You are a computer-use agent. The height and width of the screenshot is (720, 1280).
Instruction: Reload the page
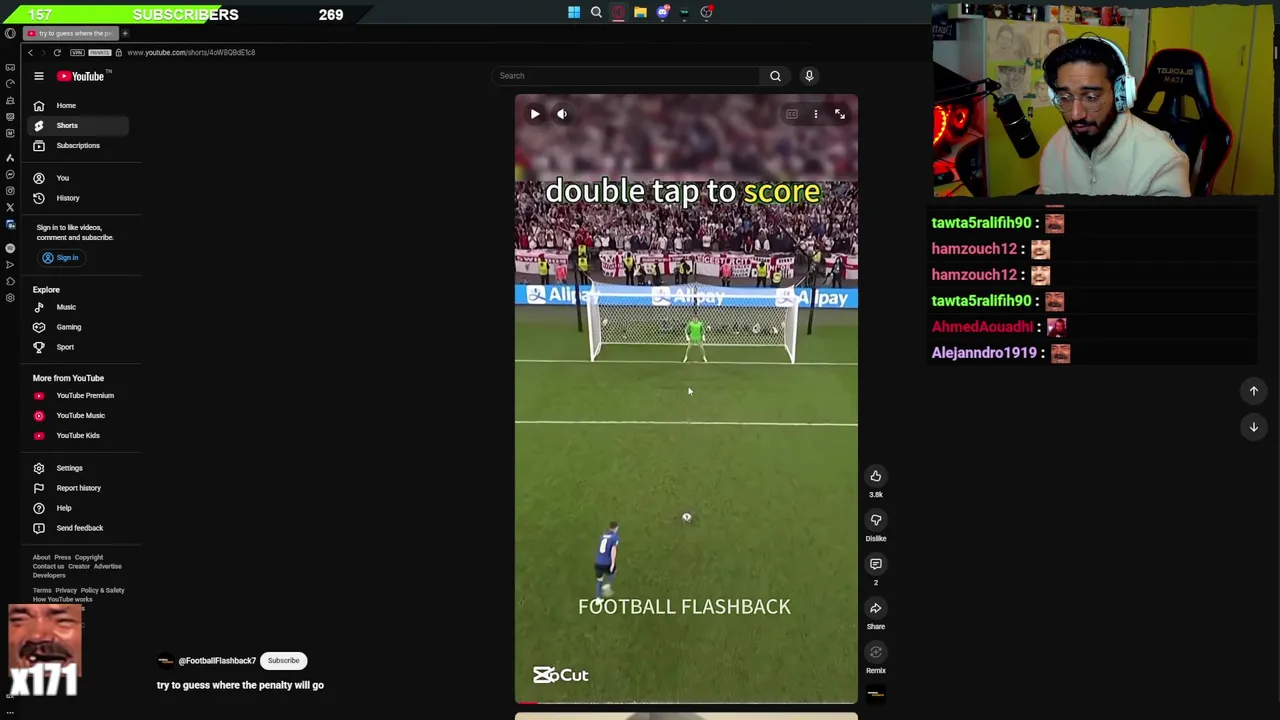[x=57, y=52]
